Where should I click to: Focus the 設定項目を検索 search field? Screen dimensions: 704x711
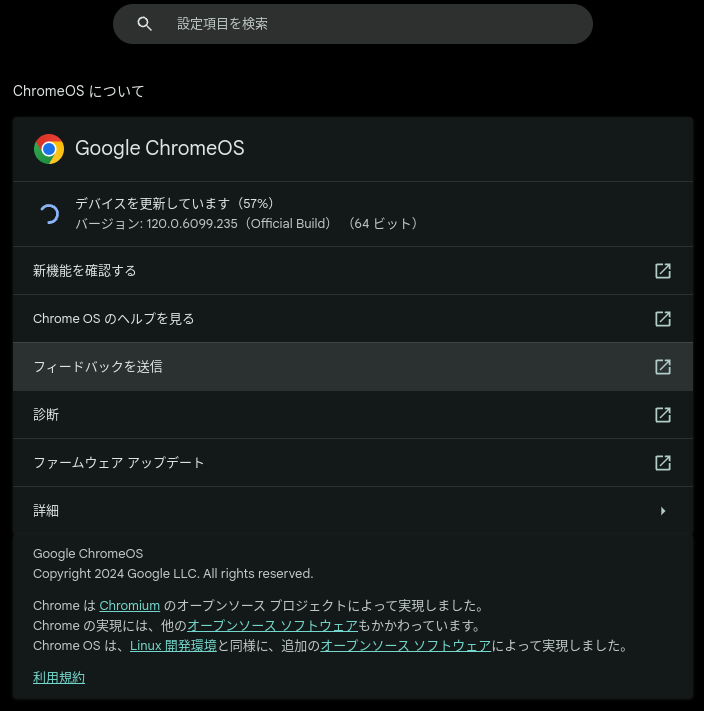[353, 24]
